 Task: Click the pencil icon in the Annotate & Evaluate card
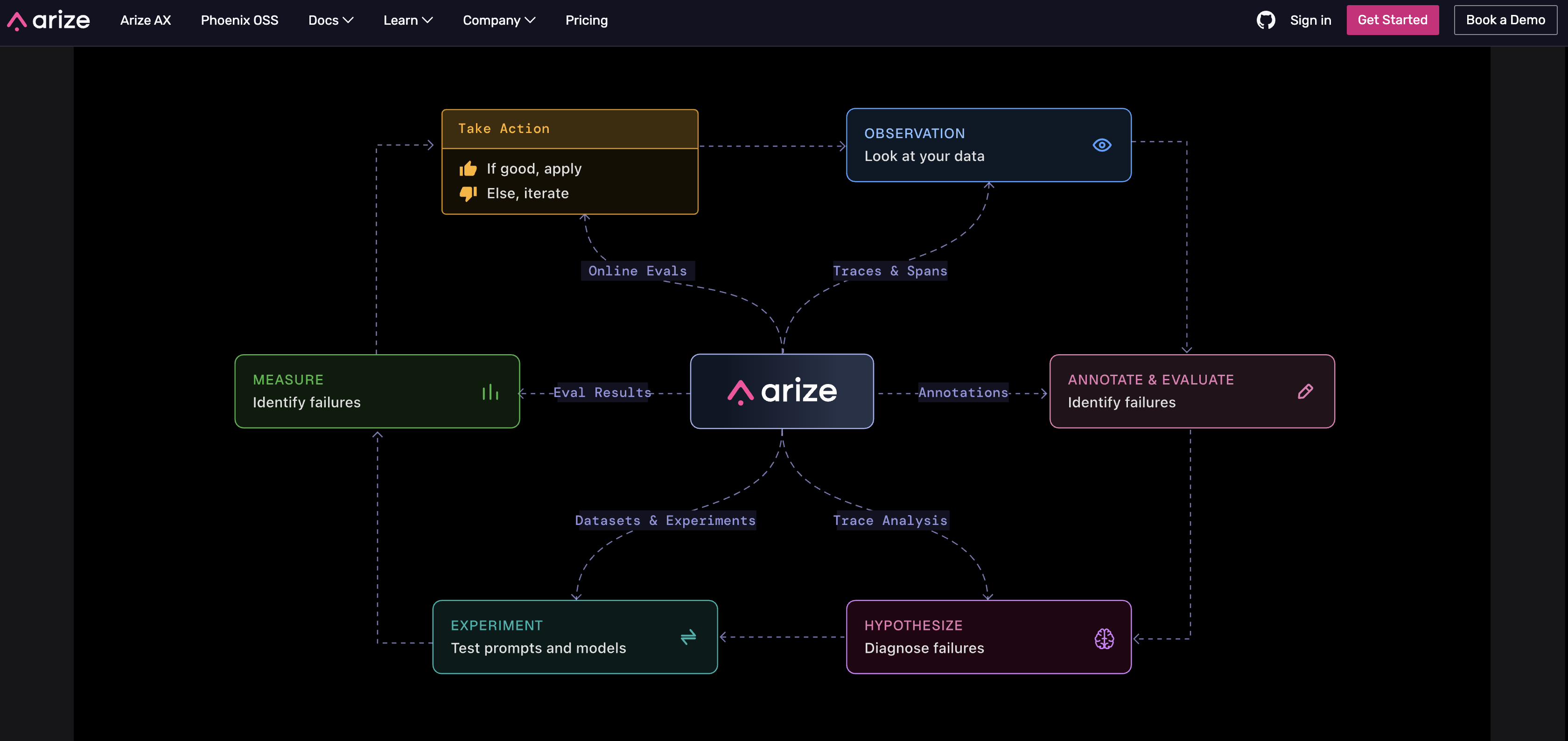1305,391
